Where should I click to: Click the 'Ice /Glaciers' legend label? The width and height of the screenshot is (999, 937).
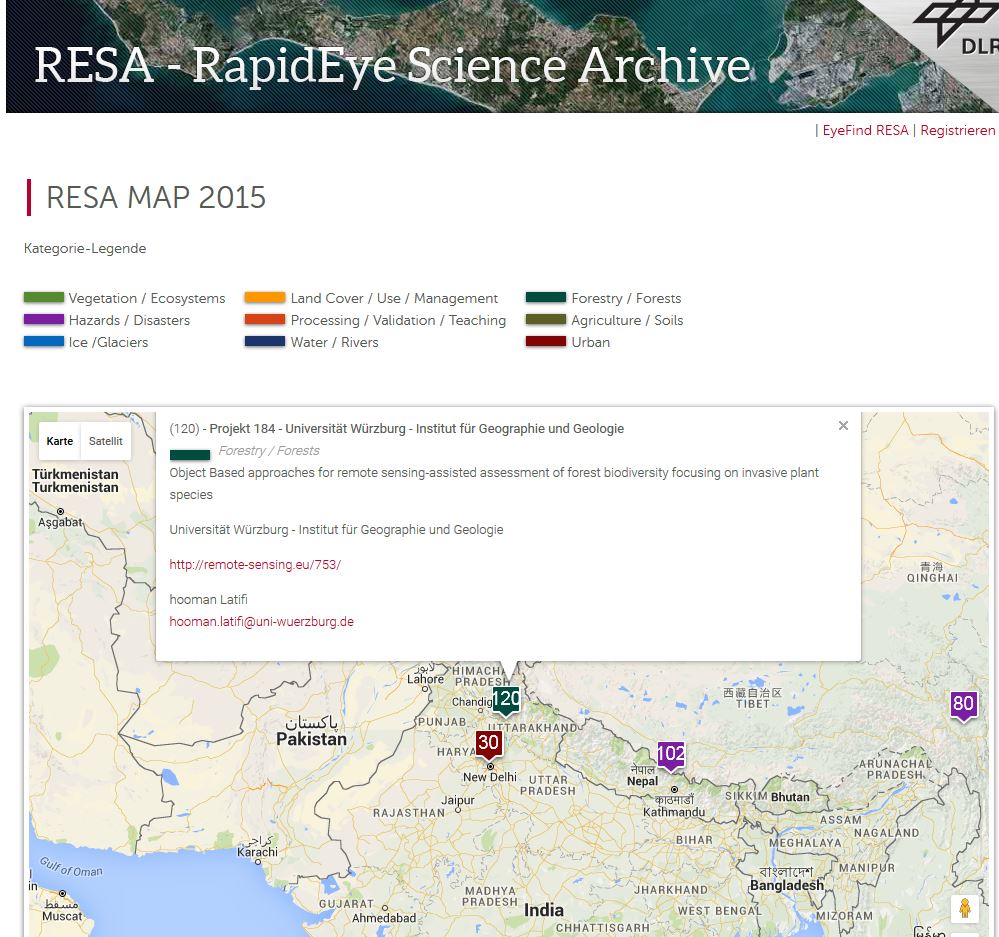108,343
